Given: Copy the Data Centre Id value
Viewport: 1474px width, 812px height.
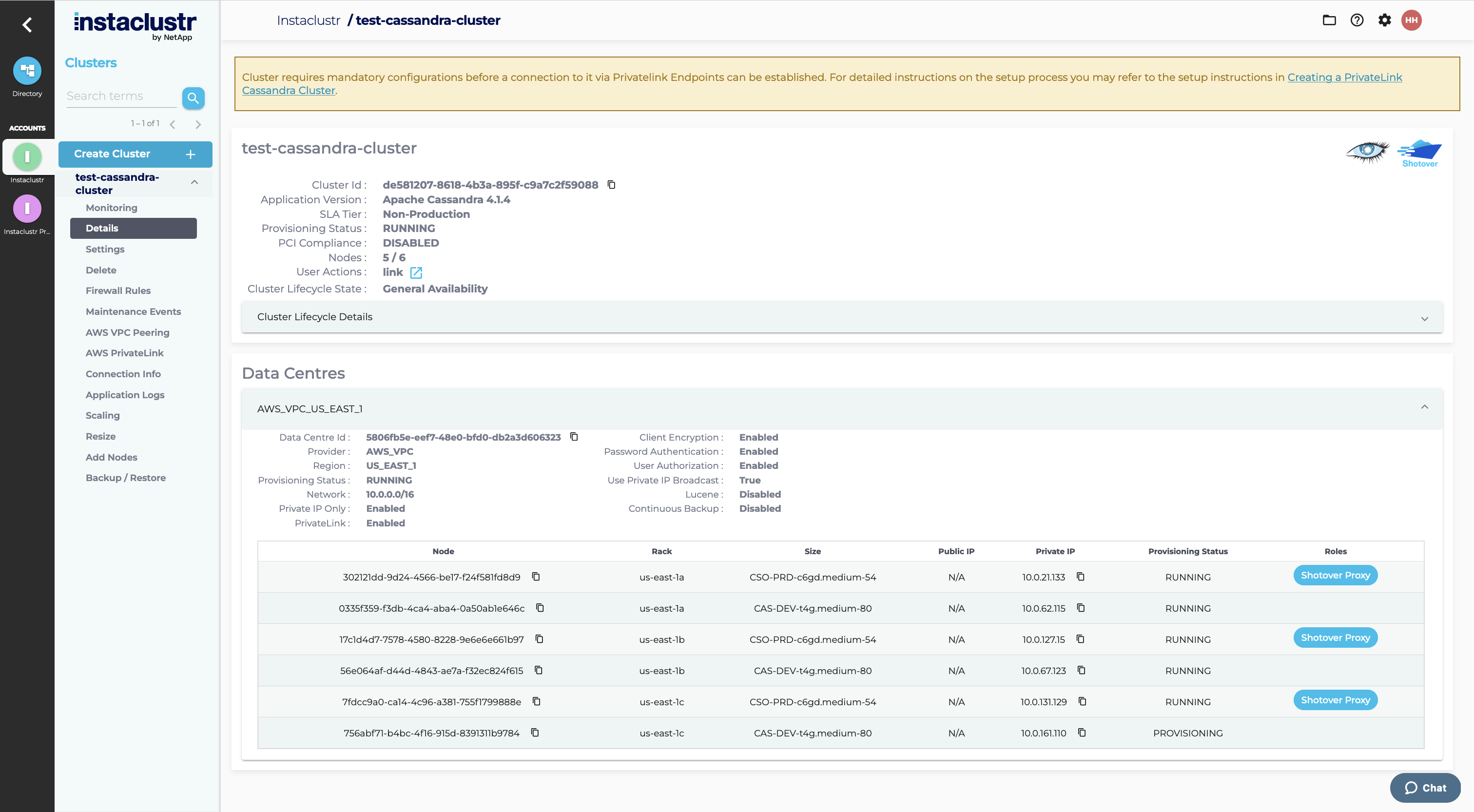Looking at the screenshot, I should click(574, 437).
